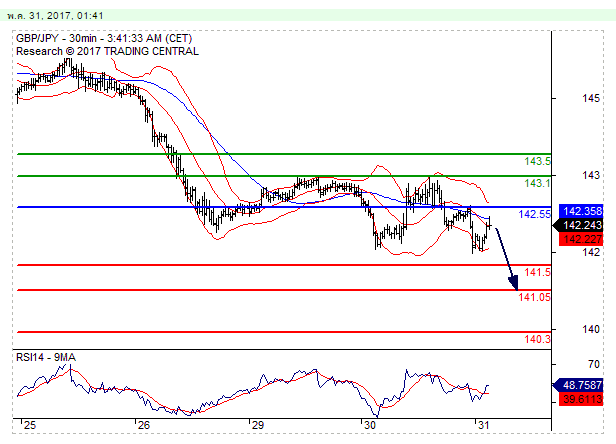Click 'Research © 2017 TRADING CENTRAL' text
Screen dimensions: 616x444
coord(107,51)
